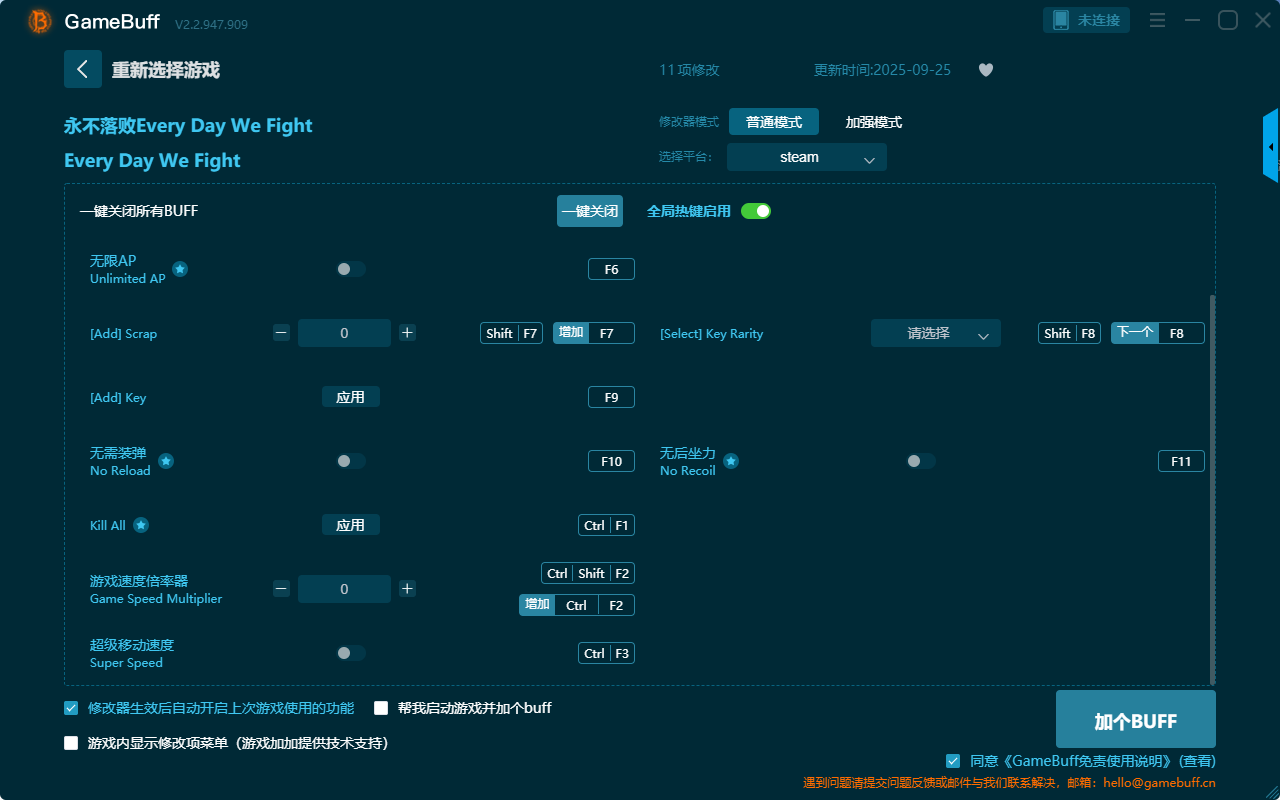This screenshot has width=1280, height=800.
Task: Check 帮我启动游戏并加个buff checkbox
Action: pyautogui.click(x=381, y=708)
